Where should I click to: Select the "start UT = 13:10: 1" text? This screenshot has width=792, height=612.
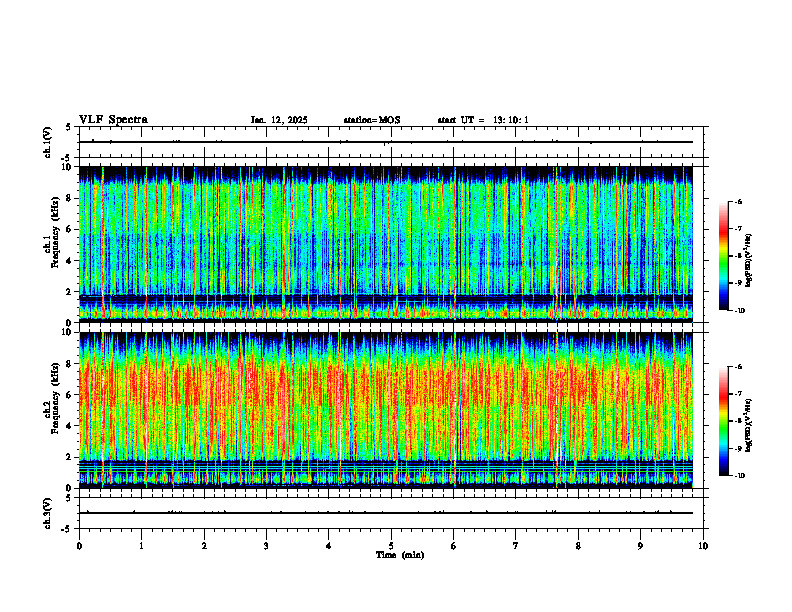(x=483, y=120)
